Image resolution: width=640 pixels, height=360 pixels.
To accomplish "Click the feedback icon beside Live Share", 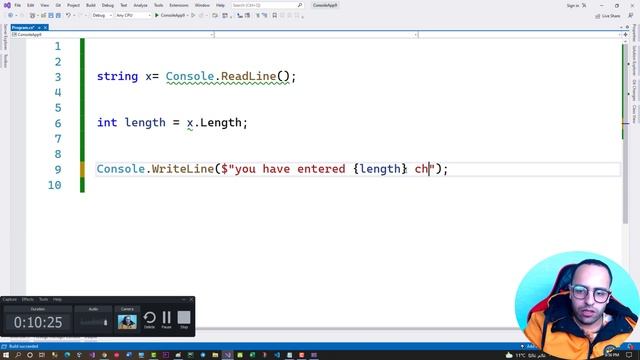I will click(631, 16).
